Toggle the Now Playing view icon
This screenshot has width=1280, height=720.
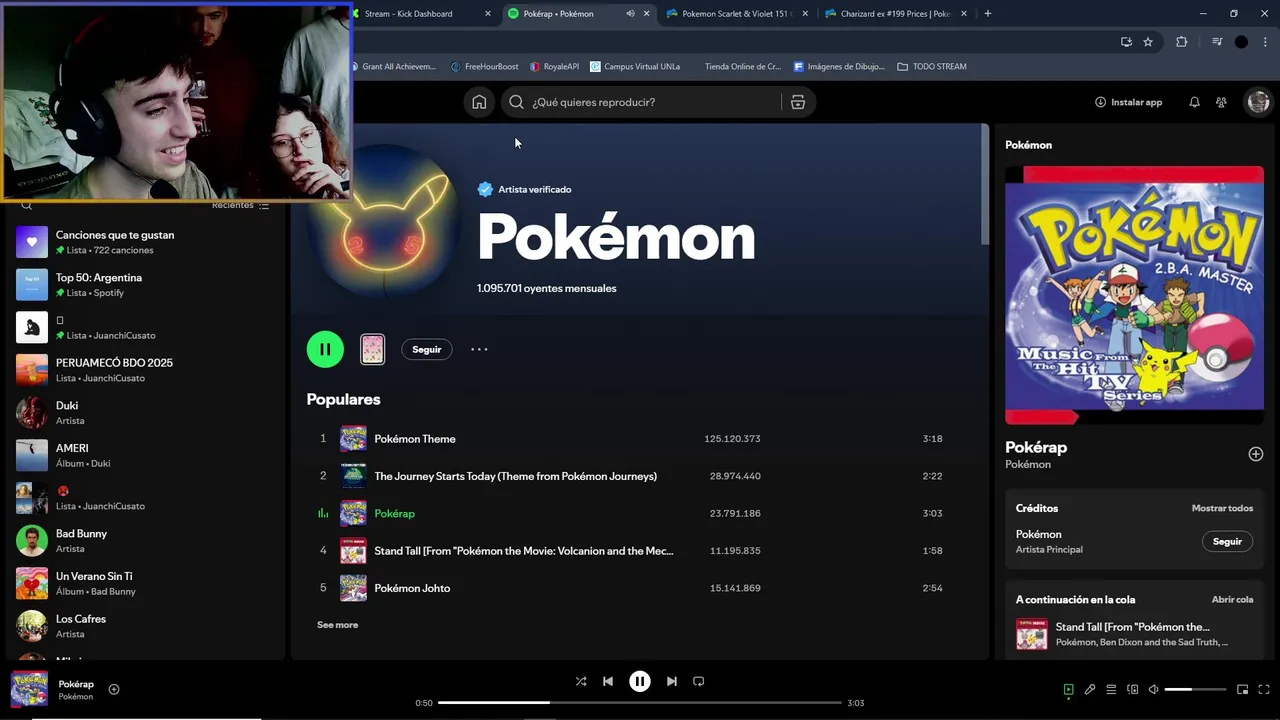(1068, 689)
